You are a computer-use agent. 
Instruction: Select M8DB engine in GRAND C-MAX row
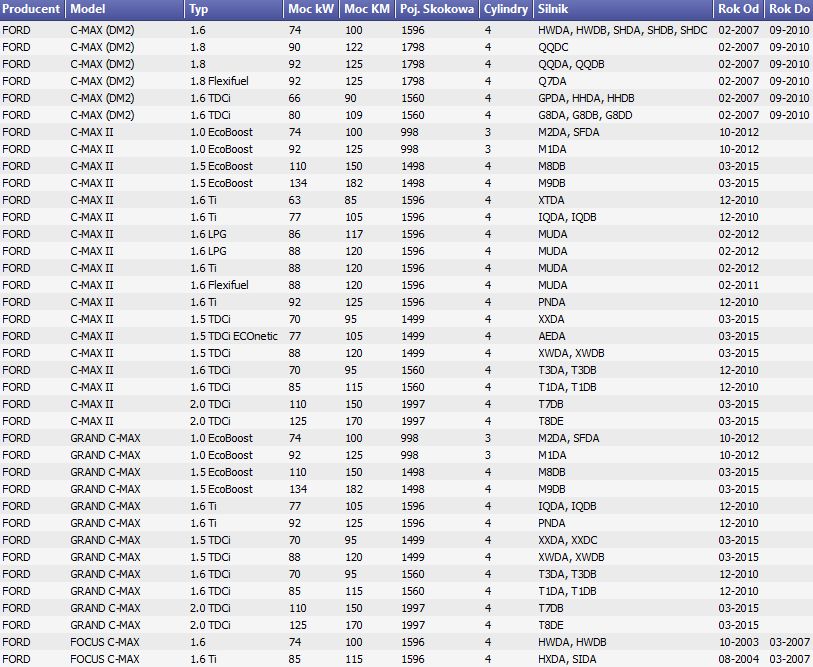552,473
